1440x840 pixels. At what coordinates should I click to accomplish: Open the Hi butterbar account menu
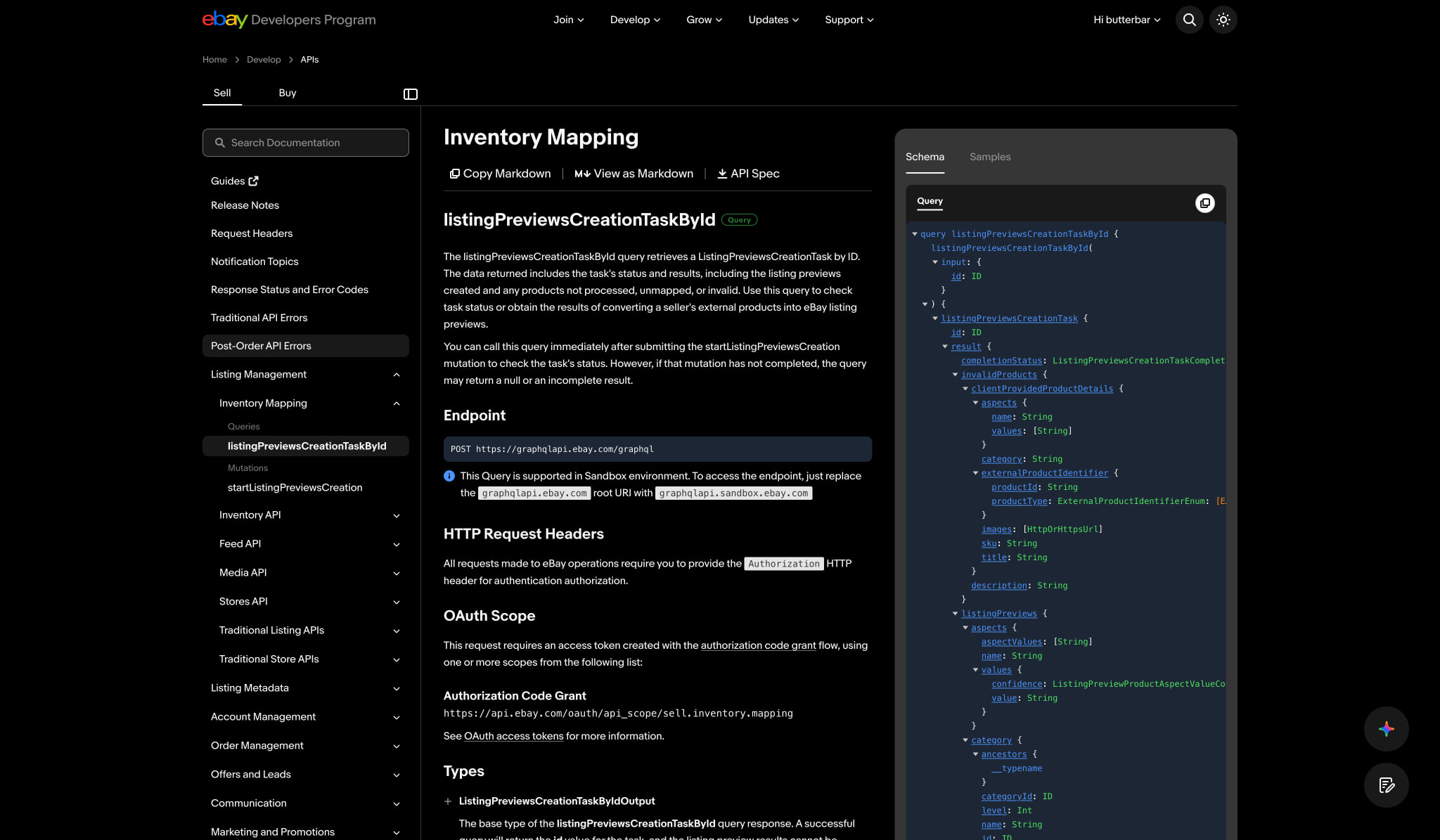[x=1127, y=20]
